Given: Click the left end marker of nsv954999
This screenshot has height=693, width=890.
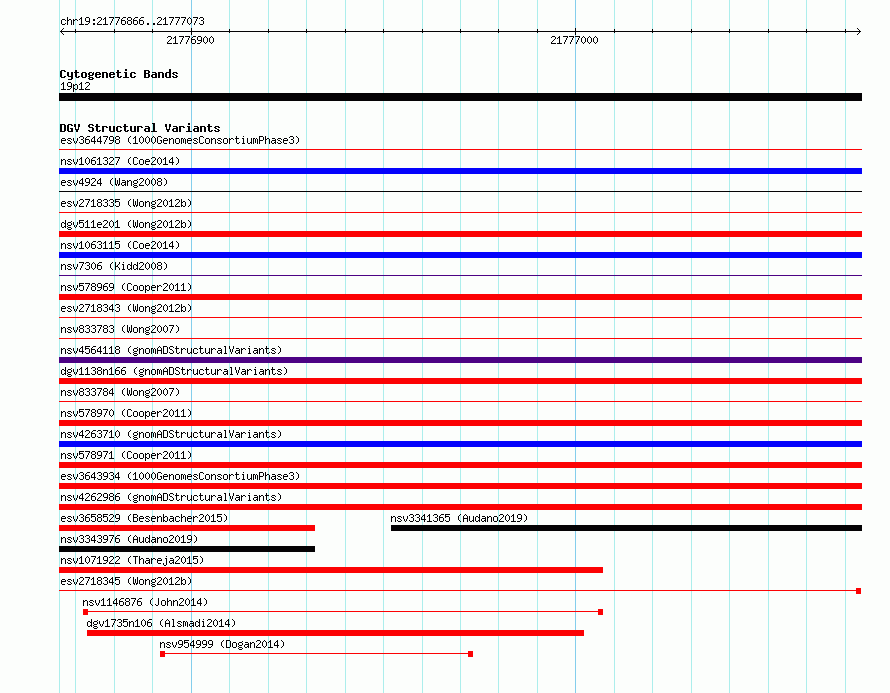Looking at the screenshot, I should [163, 654].
